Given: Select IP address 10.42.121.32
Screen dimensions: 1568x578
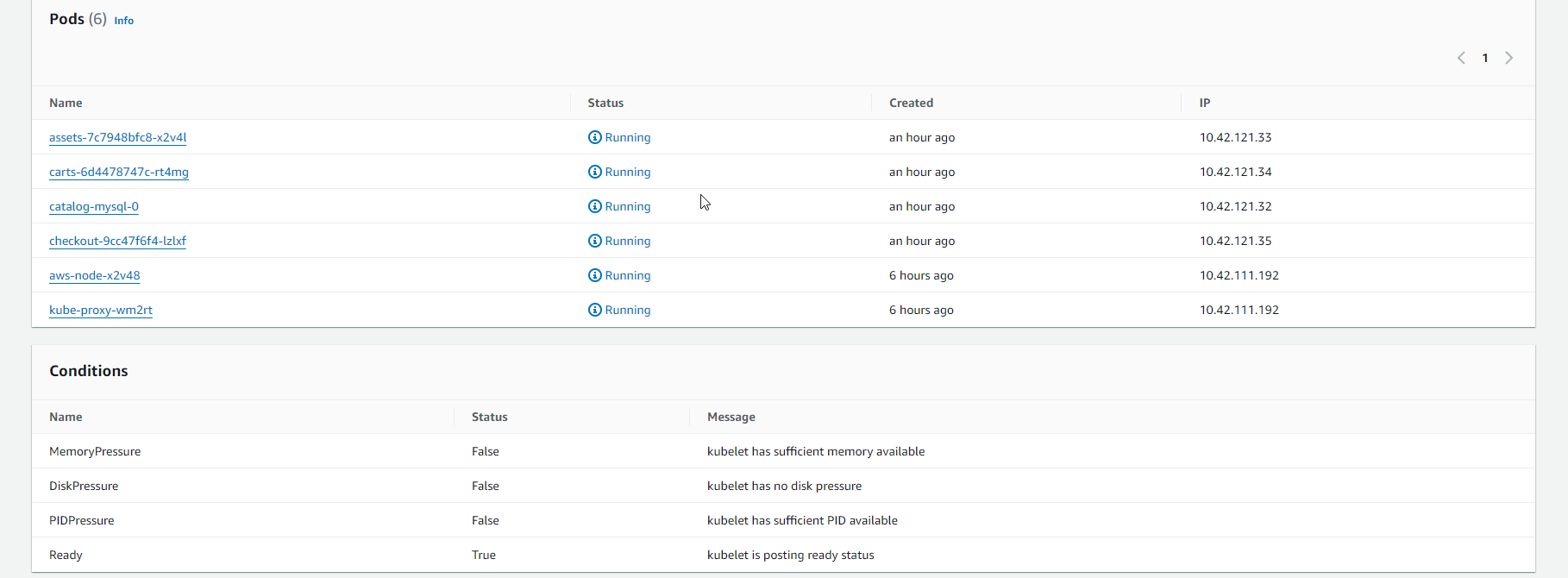Looking at the screenshot, I should (1235, 206).
